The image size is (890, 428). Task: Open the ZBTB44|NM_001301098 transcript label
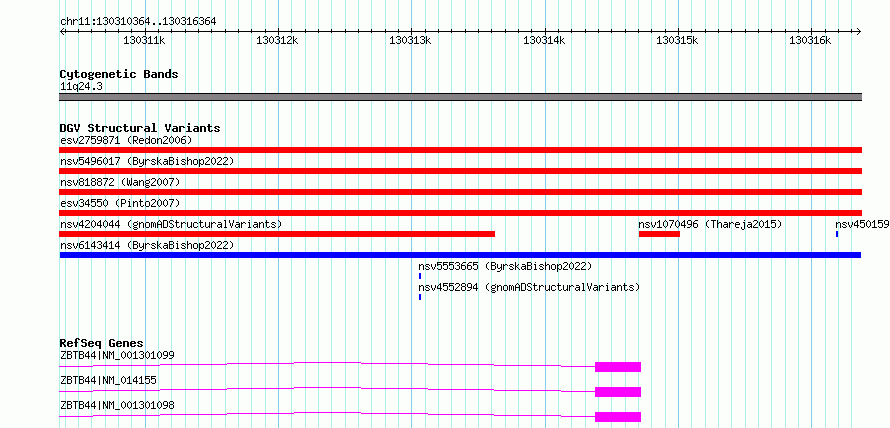117,405
